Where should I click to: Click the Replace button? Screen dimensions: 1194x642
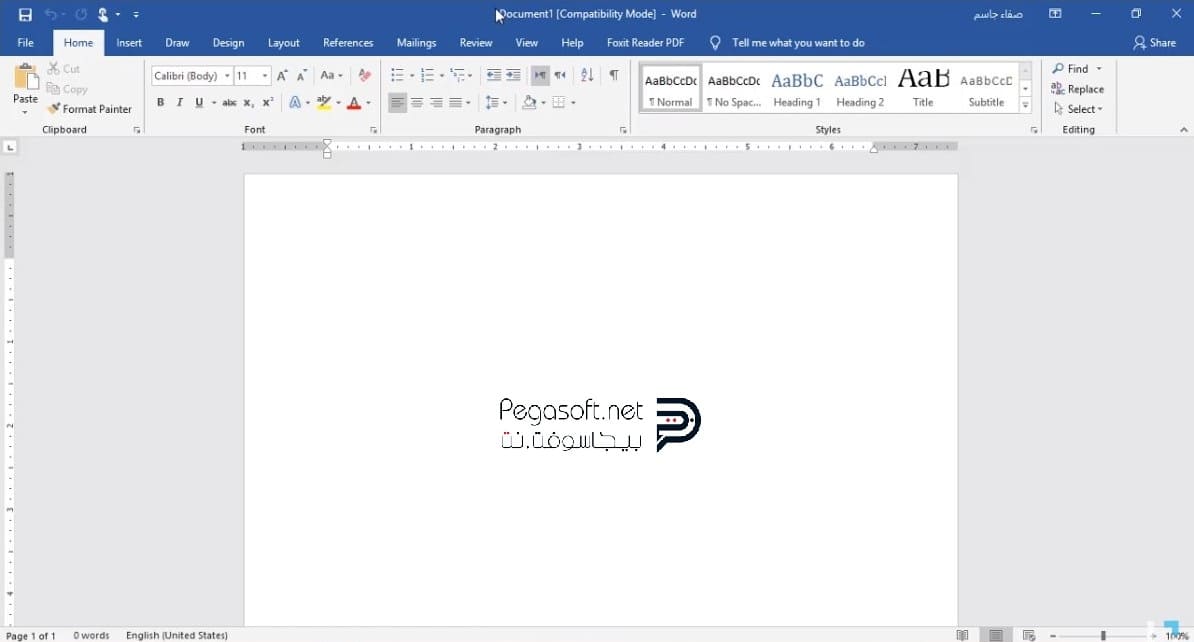click(1077, 89)
